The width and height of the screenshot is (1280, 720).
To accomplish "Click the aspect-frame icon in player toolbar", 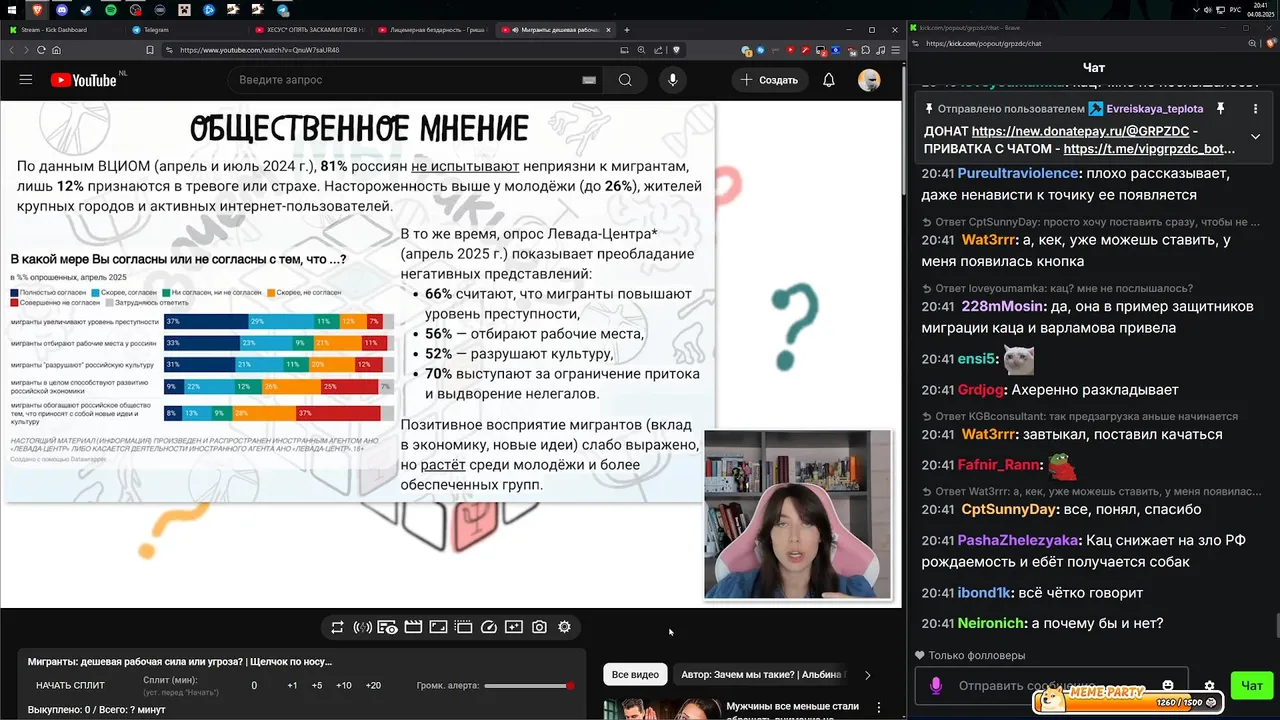I will point(438,627).
